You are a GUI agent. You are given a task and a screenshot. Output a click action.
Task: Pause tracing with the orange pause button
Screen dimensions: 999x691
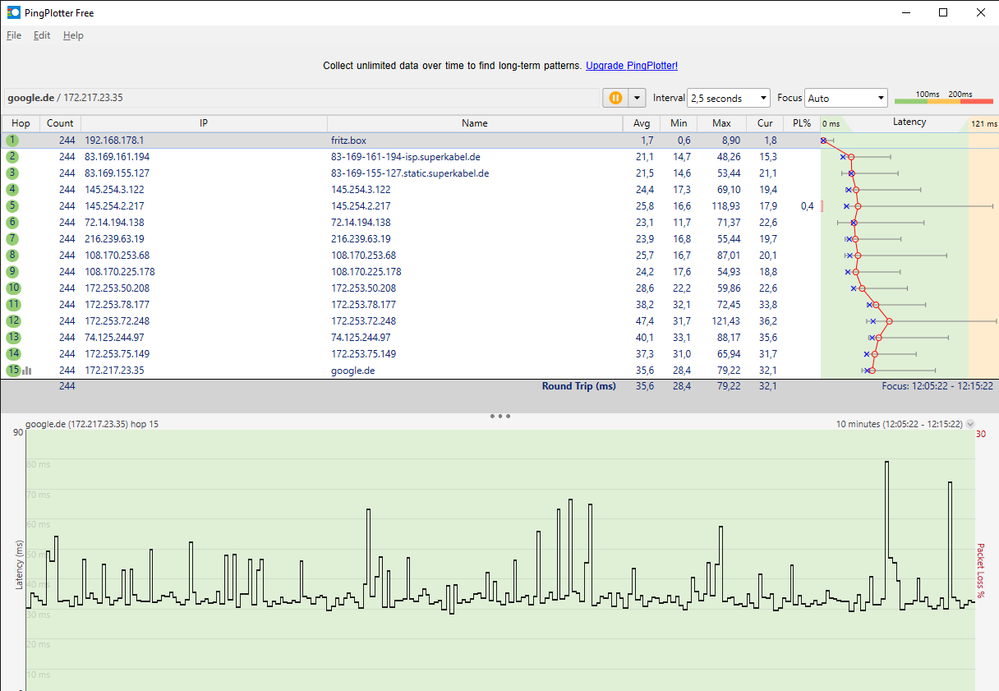[x=615, y=98]
